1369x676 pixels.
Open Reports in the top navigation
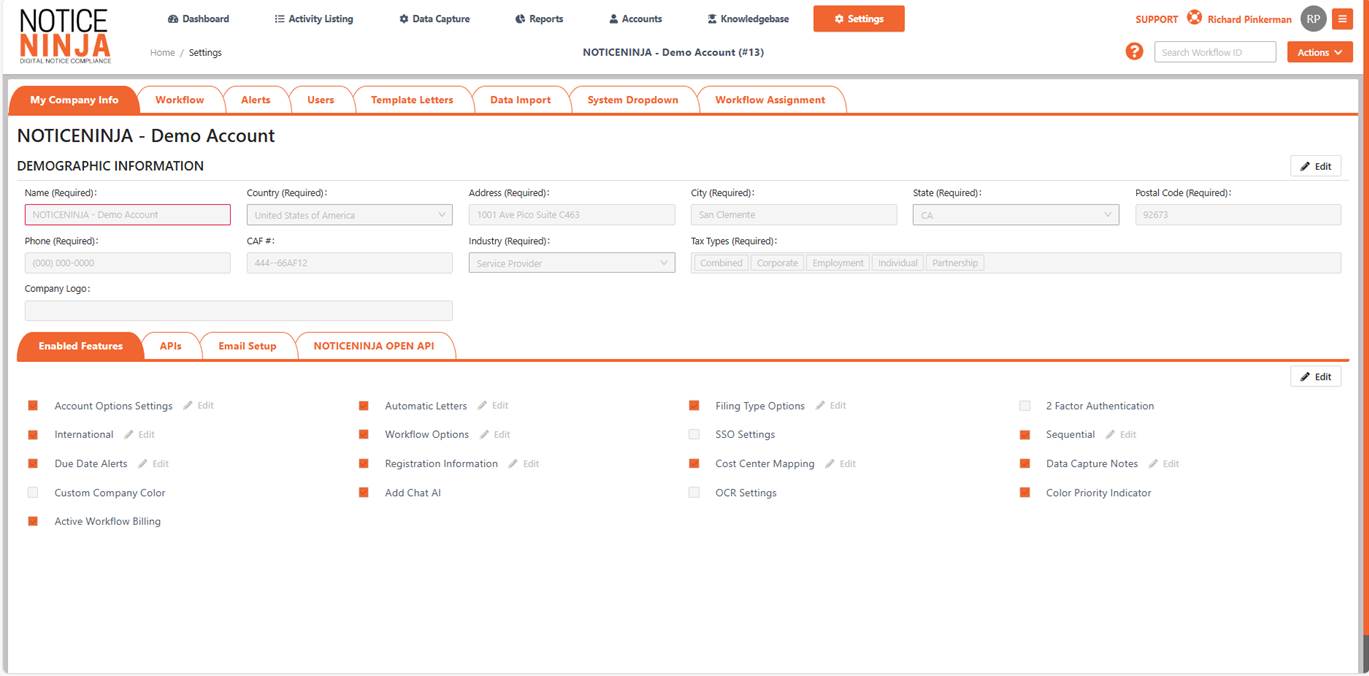pos(539,19)
